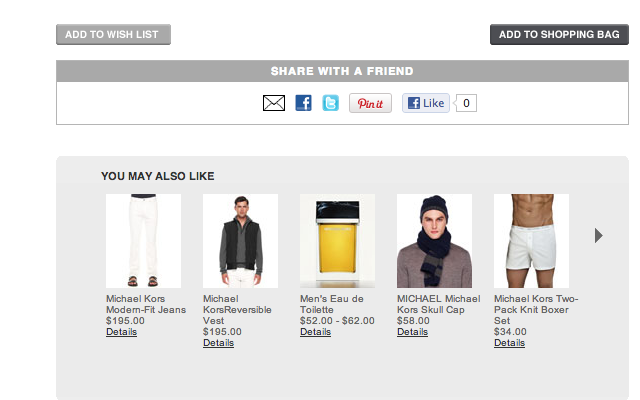This screenshot has height=400, width=640.
Task: View Details for Reversible Vest
Action: 218,343
